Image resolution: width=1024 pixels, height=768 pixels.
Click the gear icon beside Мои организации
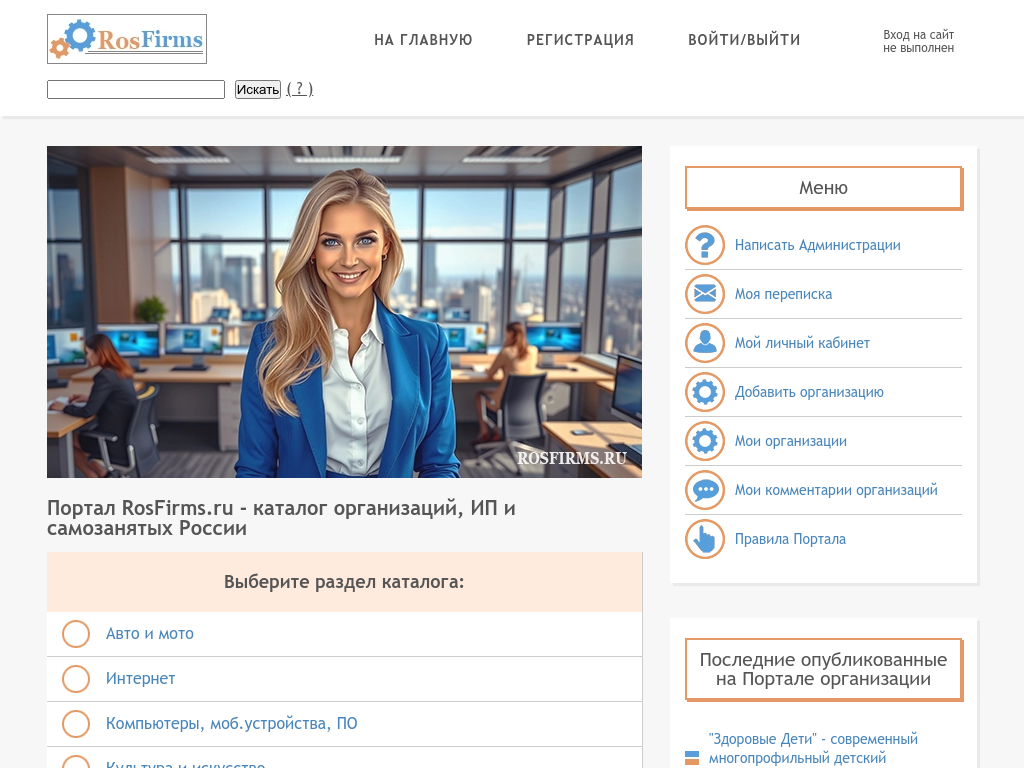(705, 441)
